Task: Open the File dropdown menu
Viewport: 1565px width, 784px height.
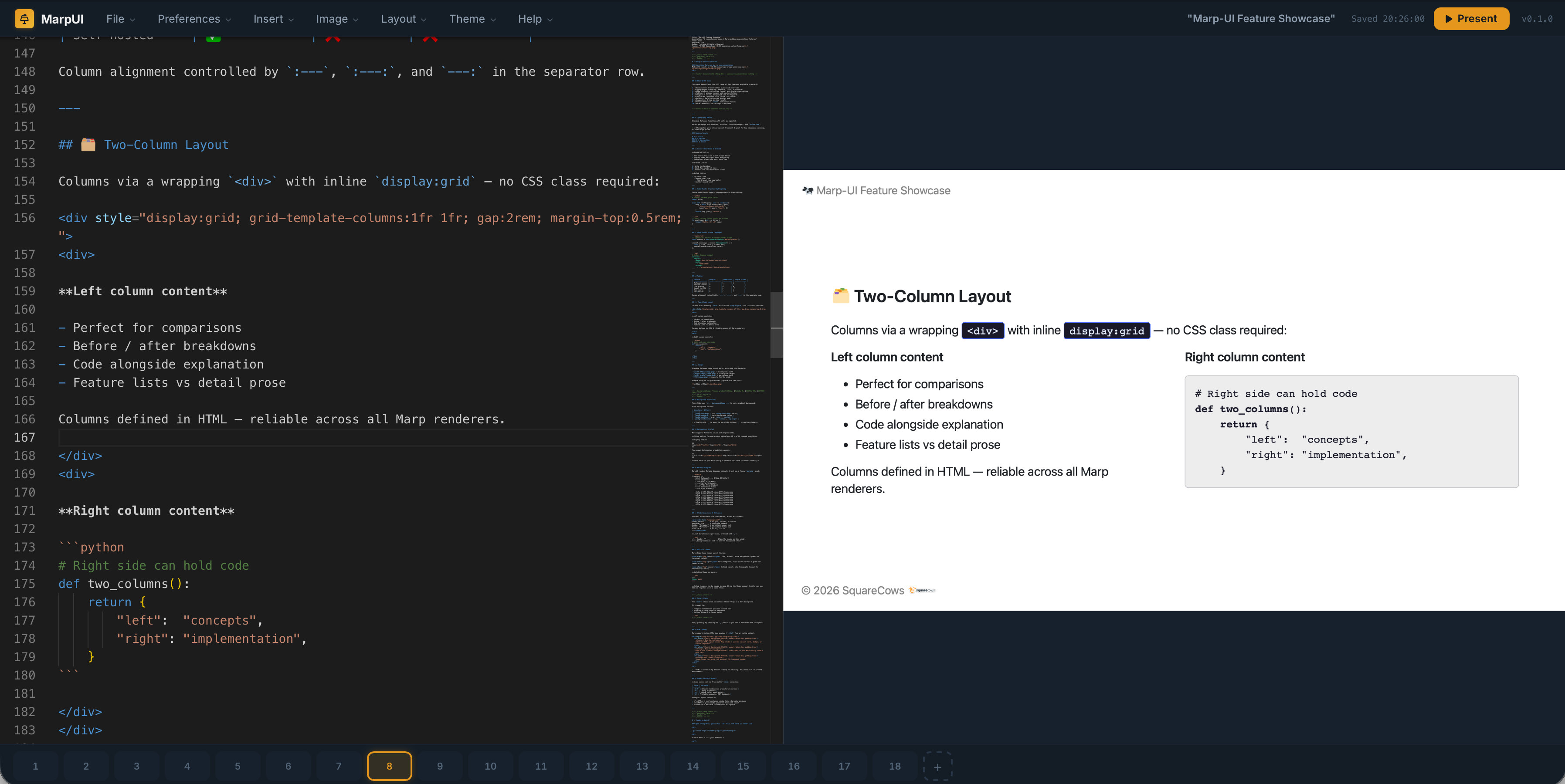Action: [x=120, y=19]
